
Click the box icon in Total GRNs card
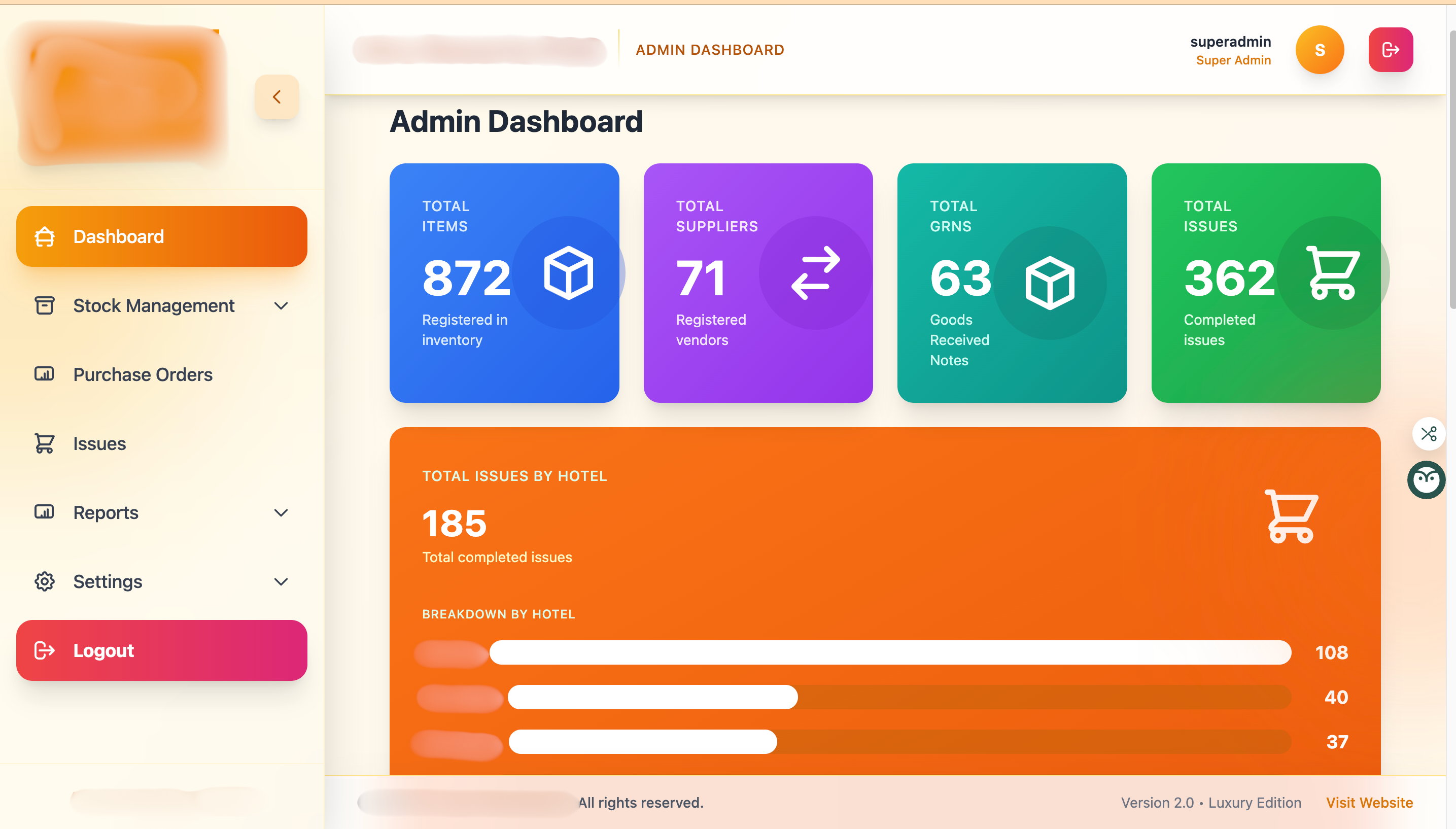pos(1050,283)
